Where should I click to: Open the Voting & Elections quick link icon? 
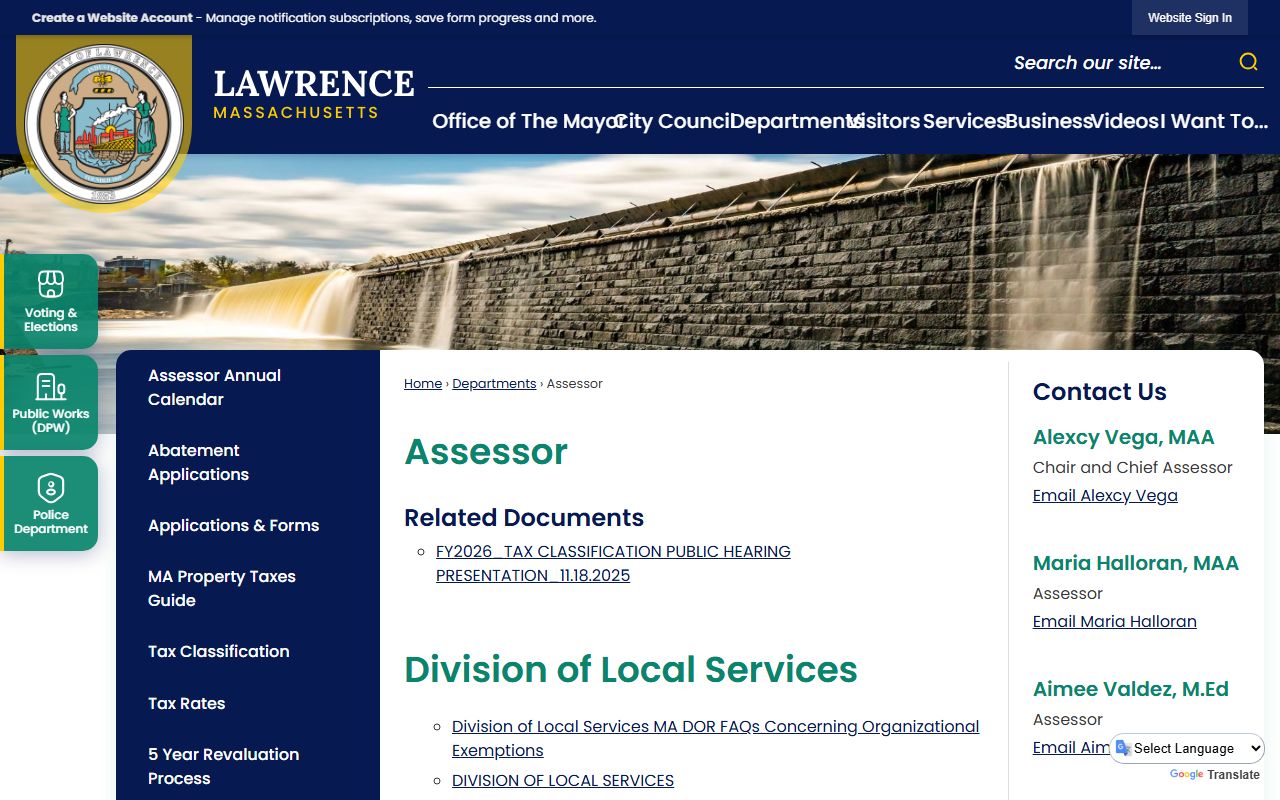tap(51, 301)
